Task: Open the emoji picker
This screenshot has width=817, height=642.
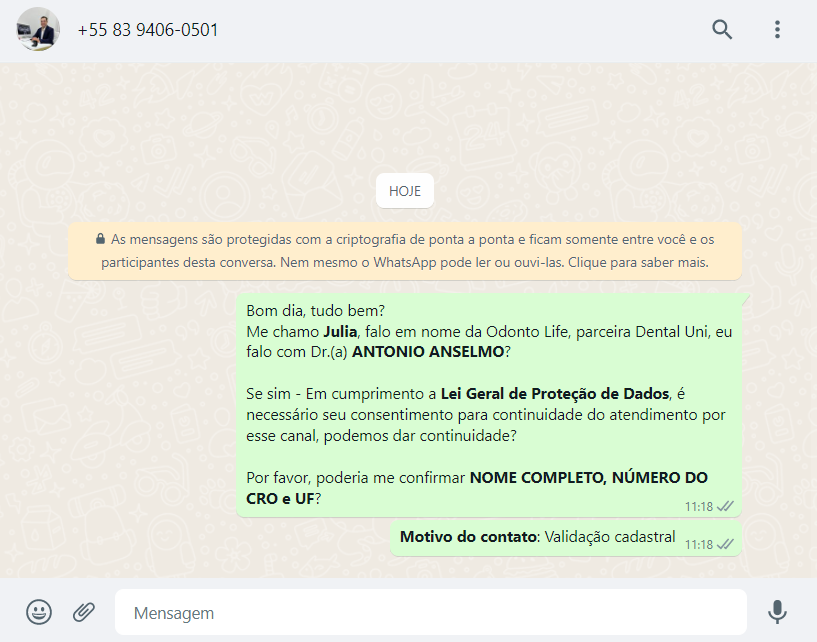Action: coord(39,612)
